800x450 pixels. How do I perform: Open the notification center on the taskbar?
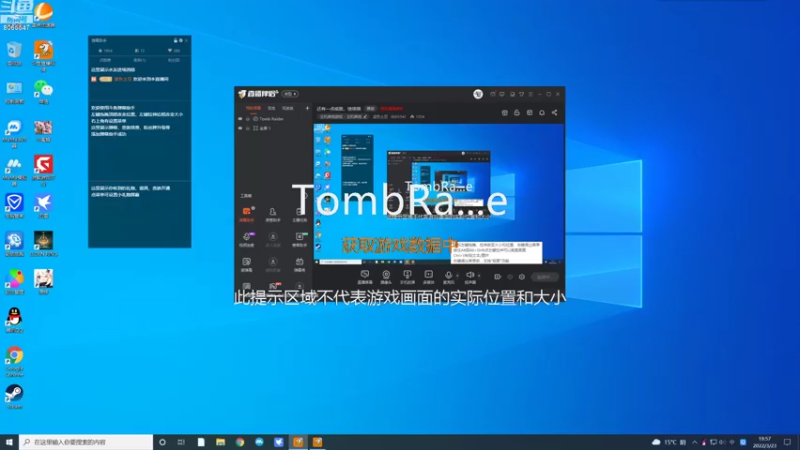click(x=788, y=442)
